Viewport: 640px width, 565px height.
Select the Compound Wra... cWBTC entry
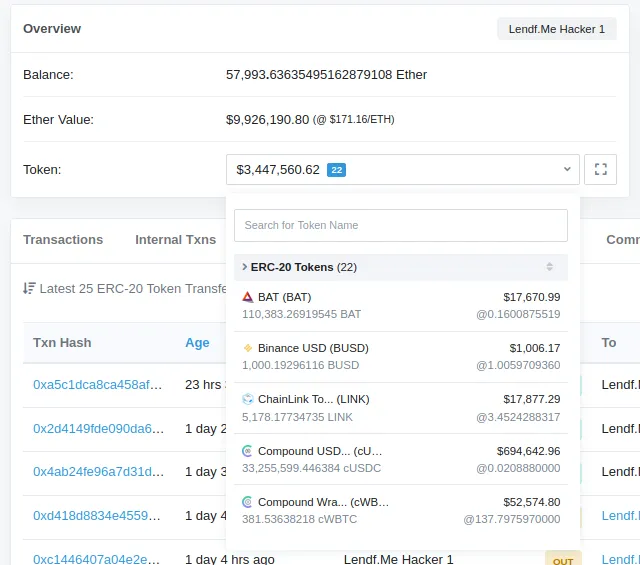400,510
